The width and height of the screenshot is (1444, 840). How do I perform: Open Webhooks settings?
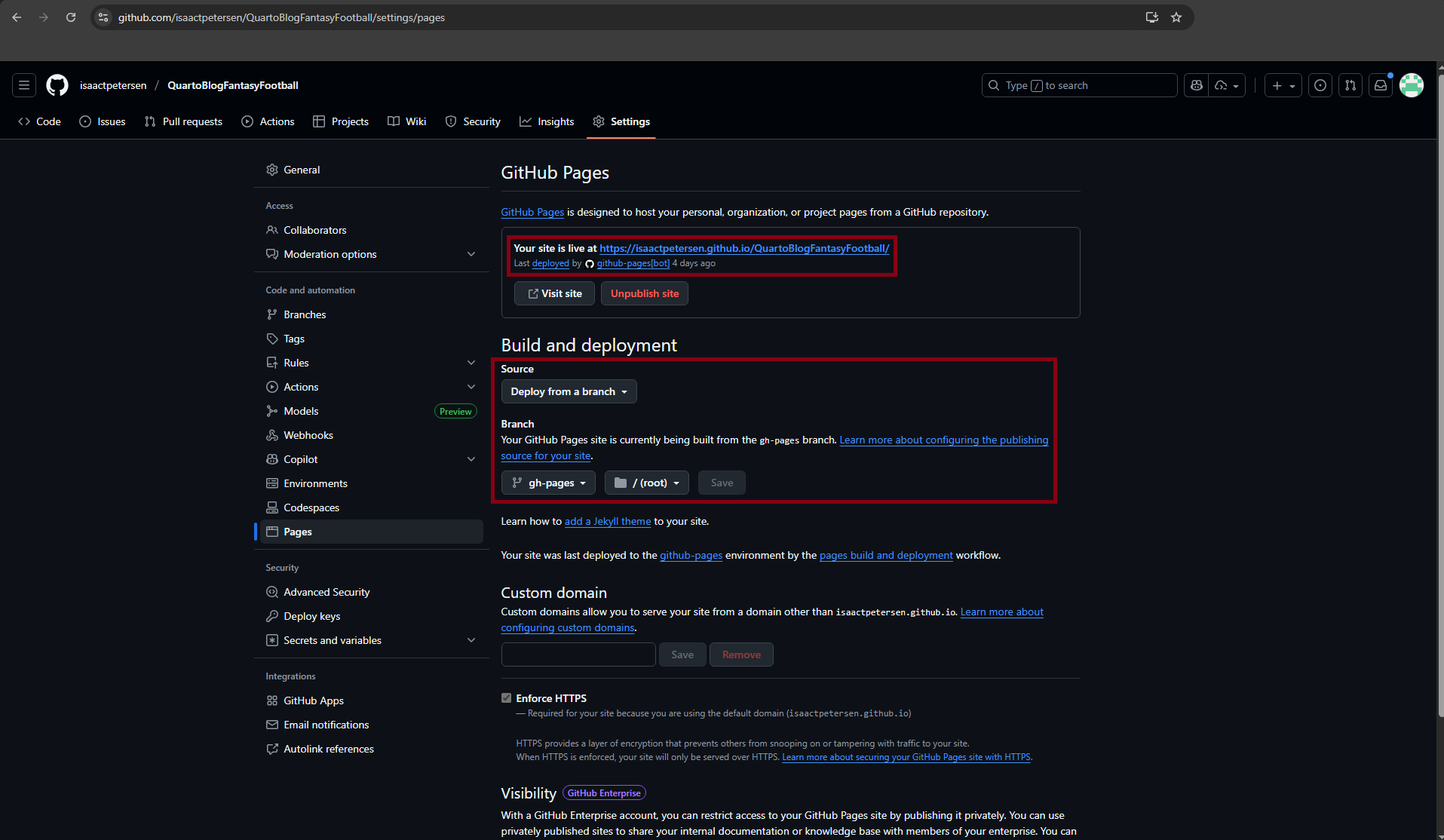click(x=371, y=435)
